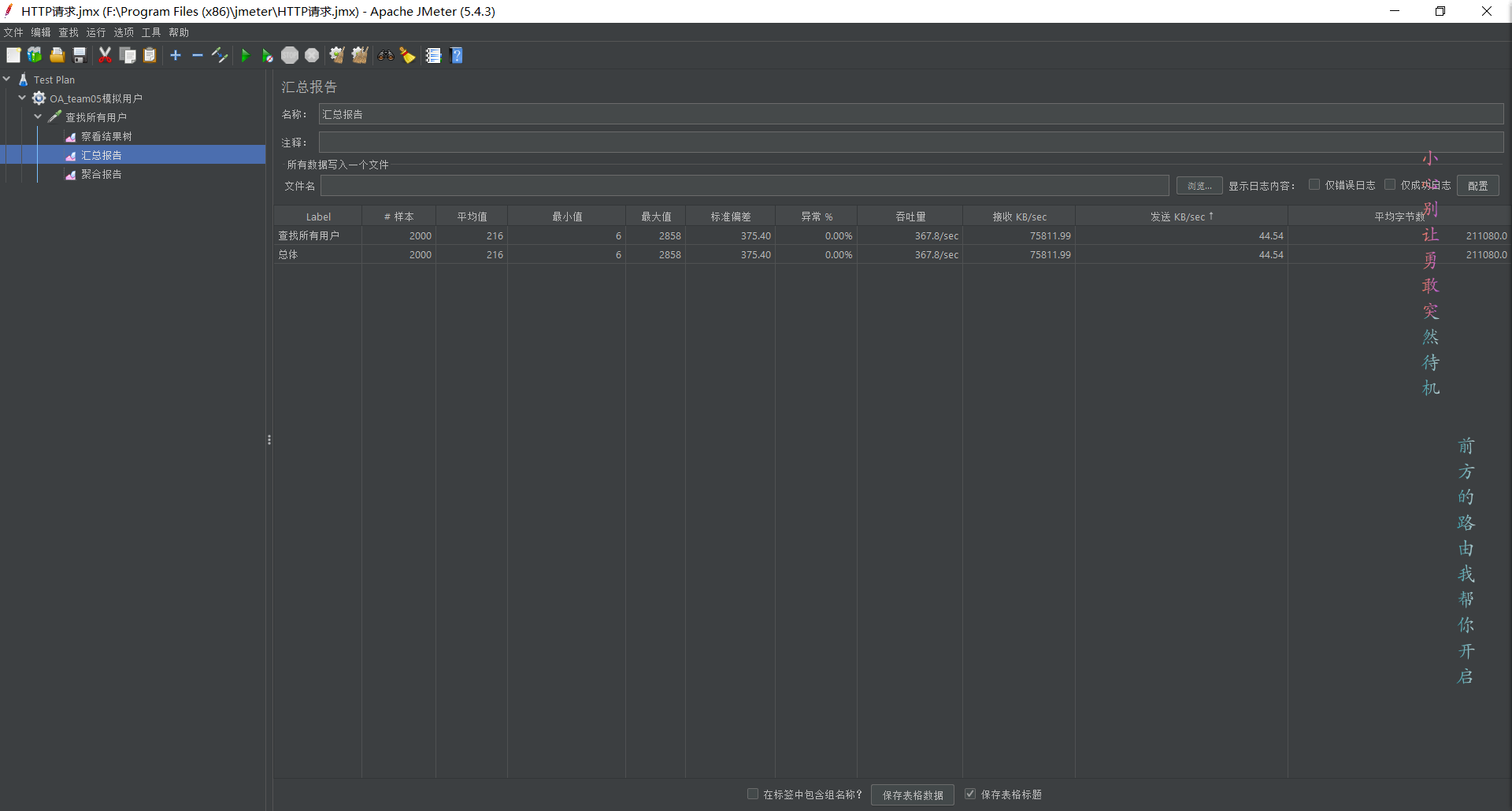
Task: Click the blue plus Expand All icon
Action: pyautogui.click(x=176, y=55)
